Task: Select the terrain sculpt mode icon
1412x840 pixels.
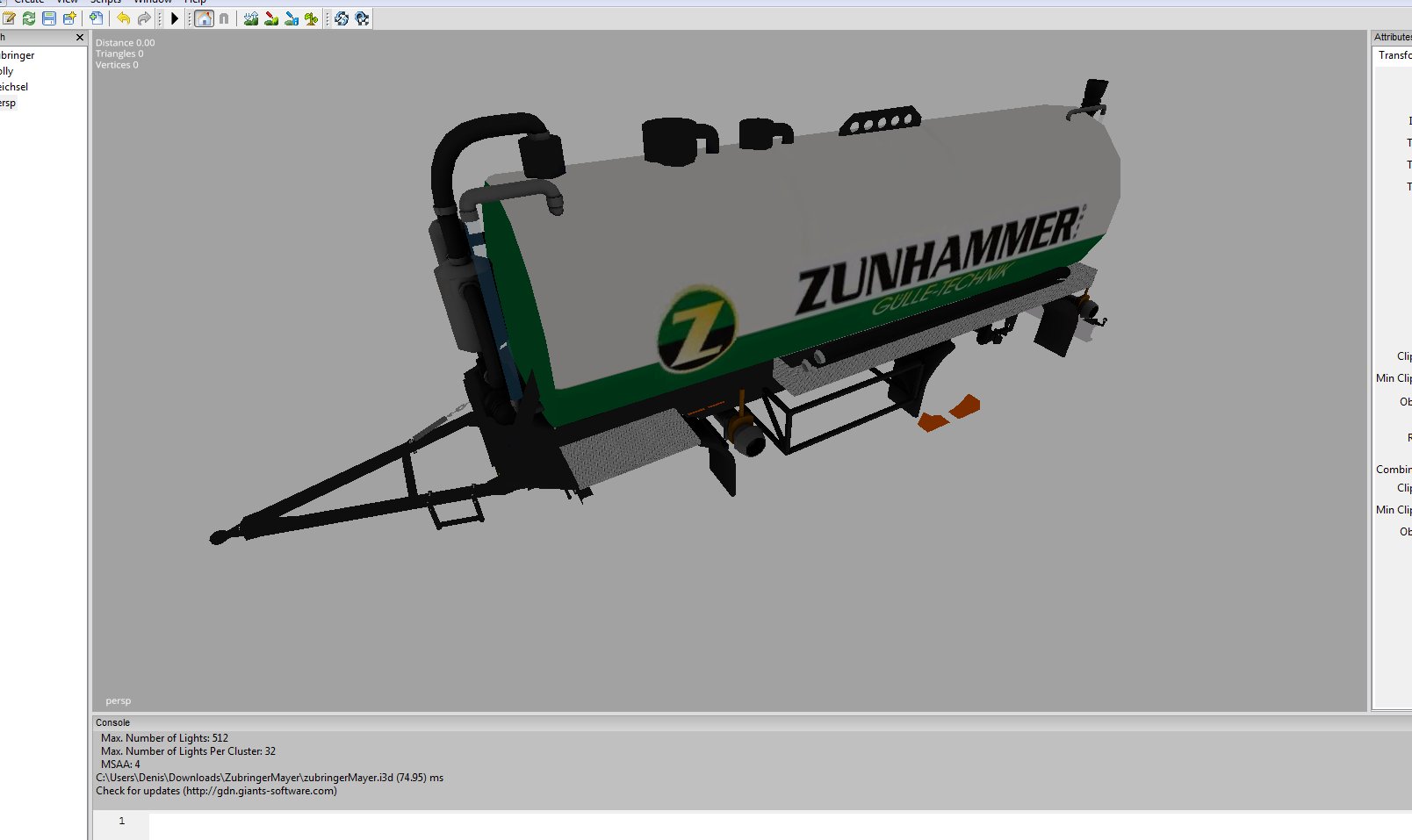Action: (x=251, y=18)
